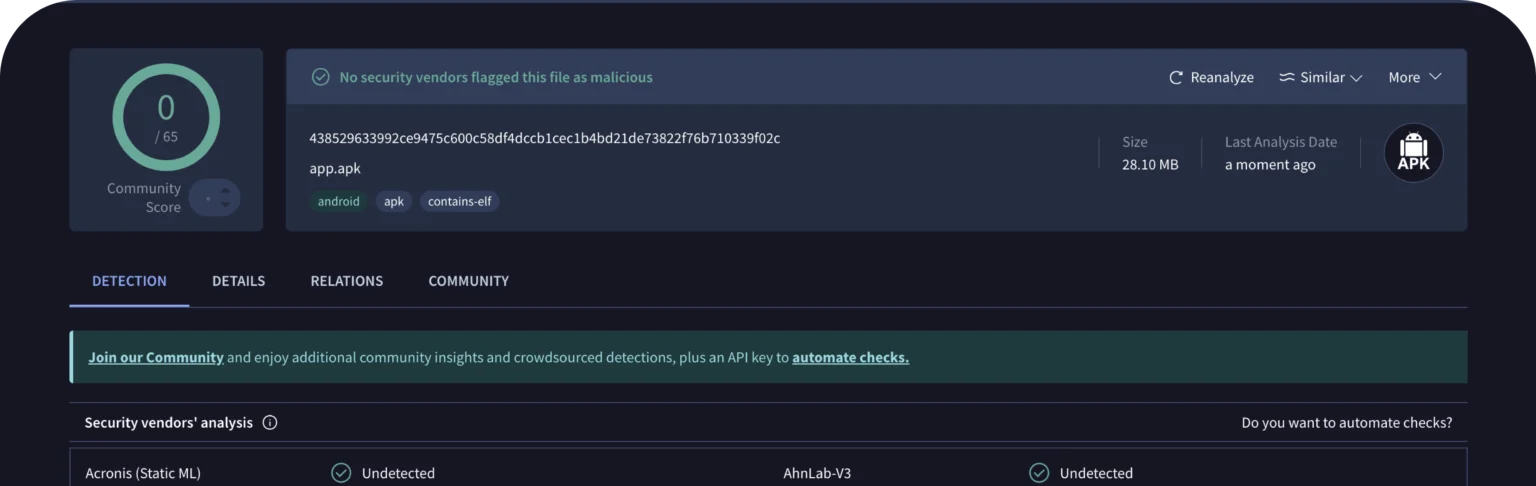
Task: Click No security vendors flagged this file message
Action: pyautogui.click(x=496, y=77)
